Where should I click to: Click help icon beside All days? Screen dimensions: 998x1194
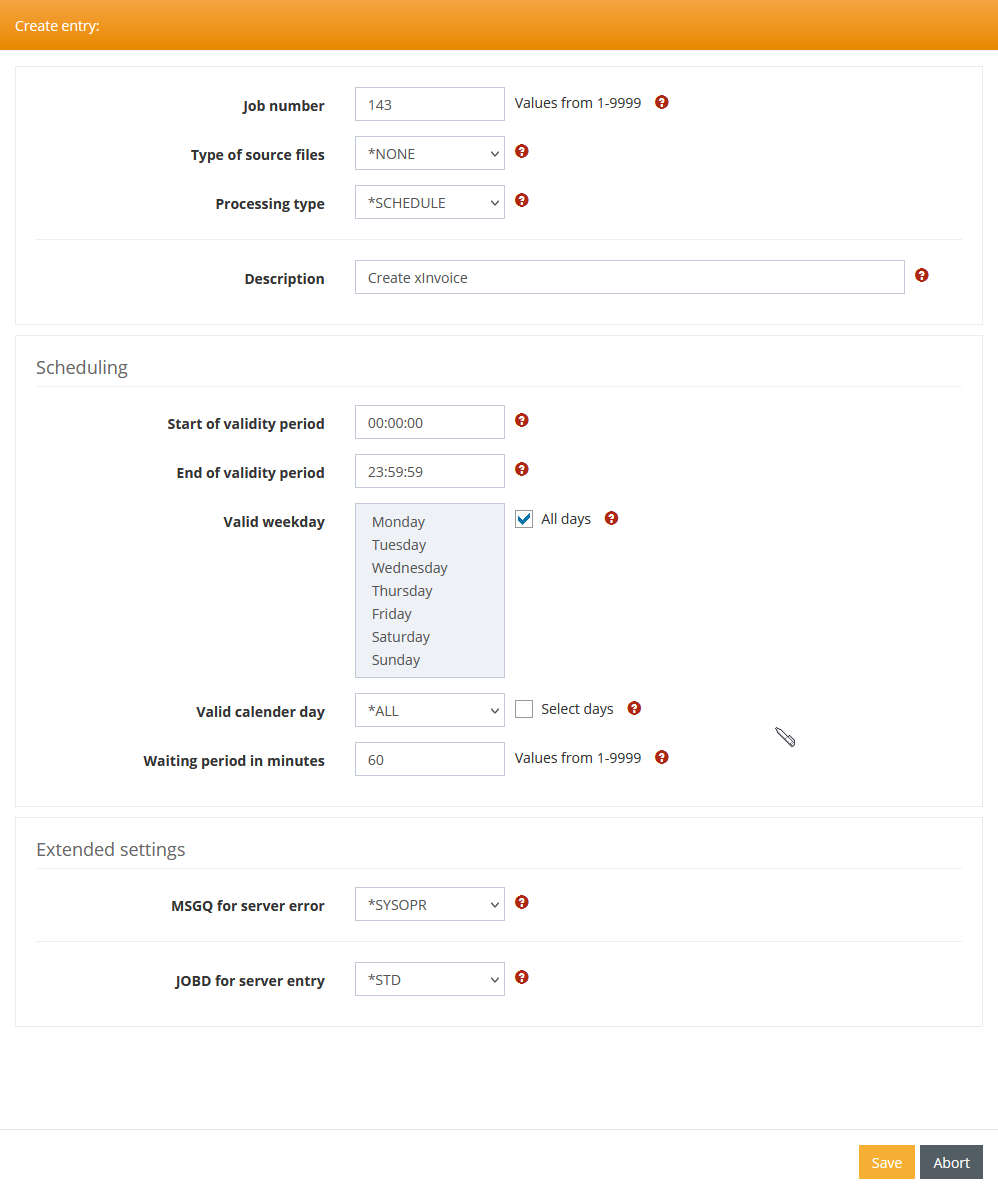pos(612,518)
